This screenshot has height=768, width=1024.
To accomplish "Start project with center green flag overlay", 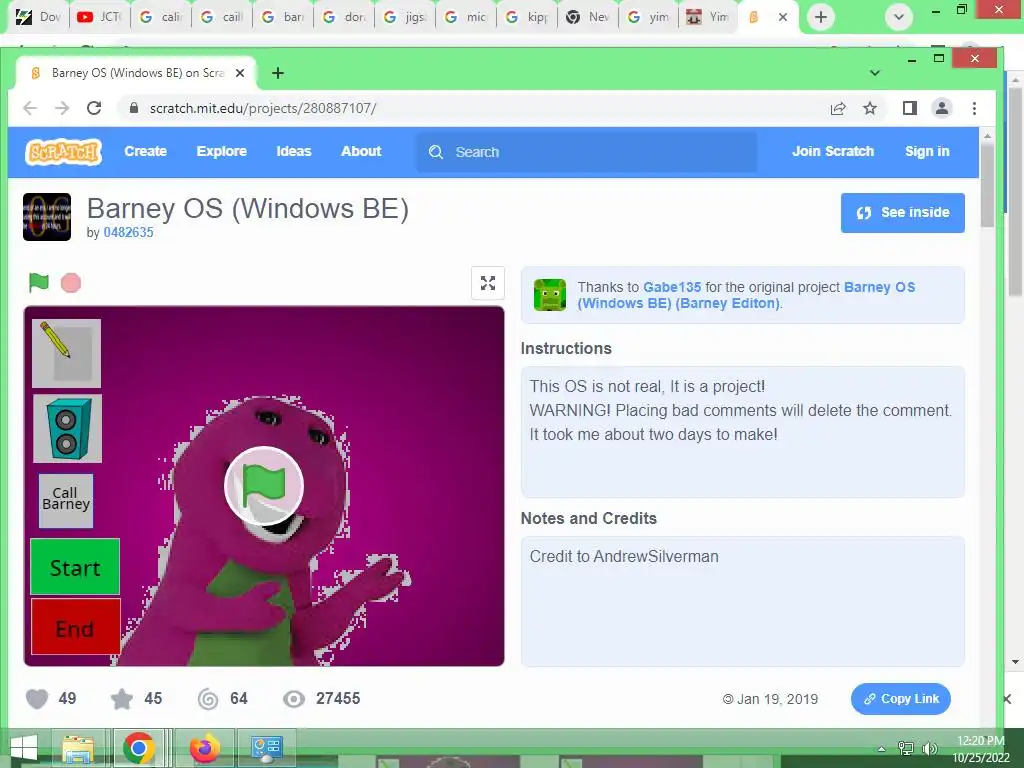I will tap(264, 486).
